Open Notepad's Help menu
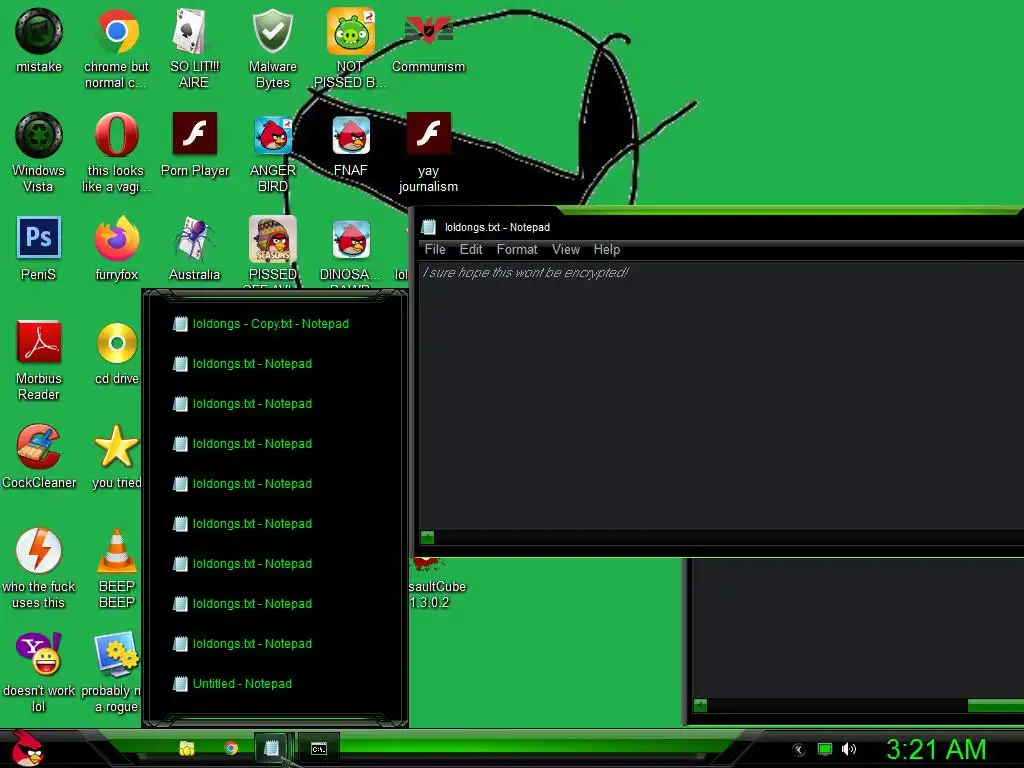The width and height of the screenshot is (1024, 768). pyautogui.click(x=607, y=249)
